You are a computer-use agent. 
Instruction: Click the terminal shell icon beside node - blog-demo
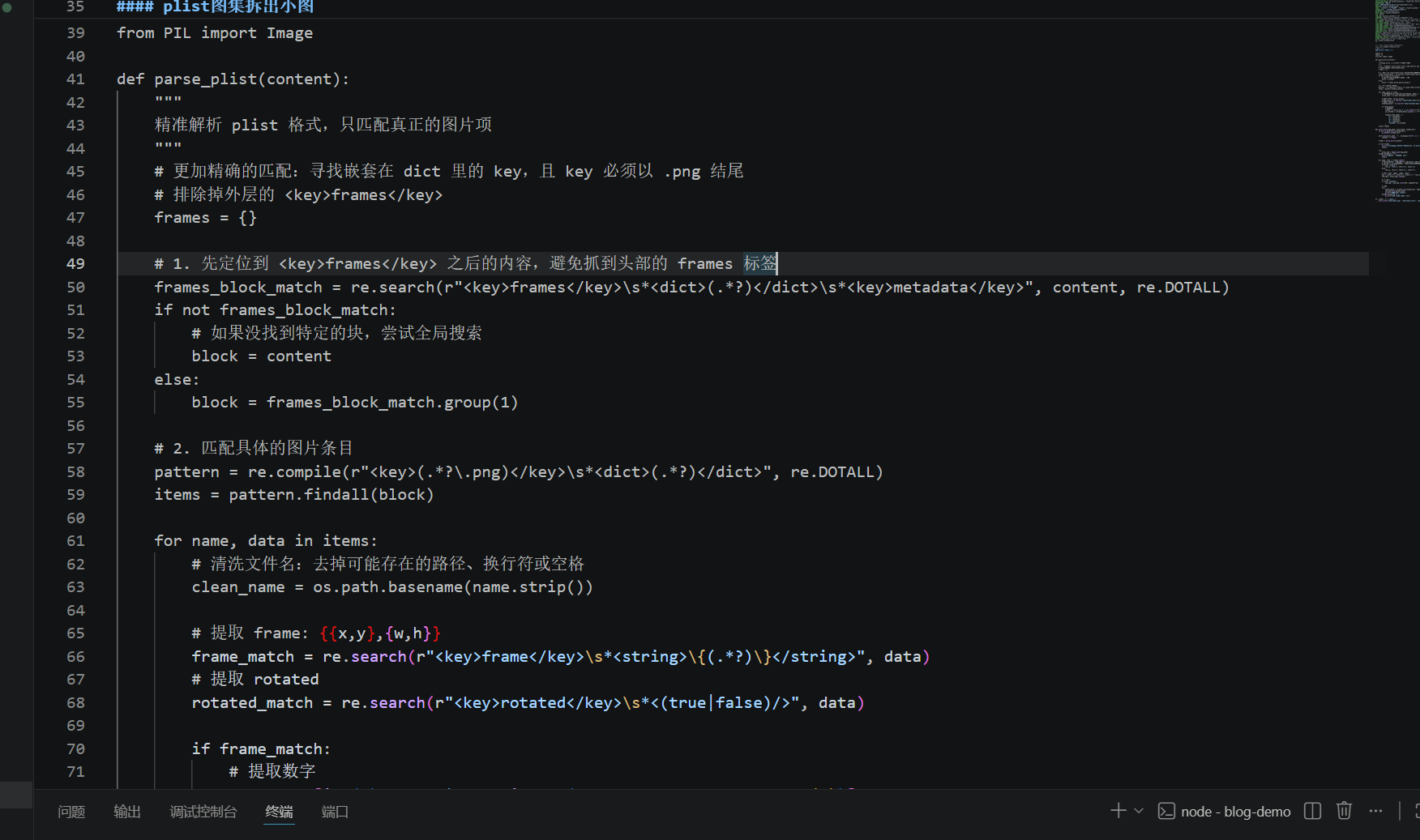(1167, 811)
